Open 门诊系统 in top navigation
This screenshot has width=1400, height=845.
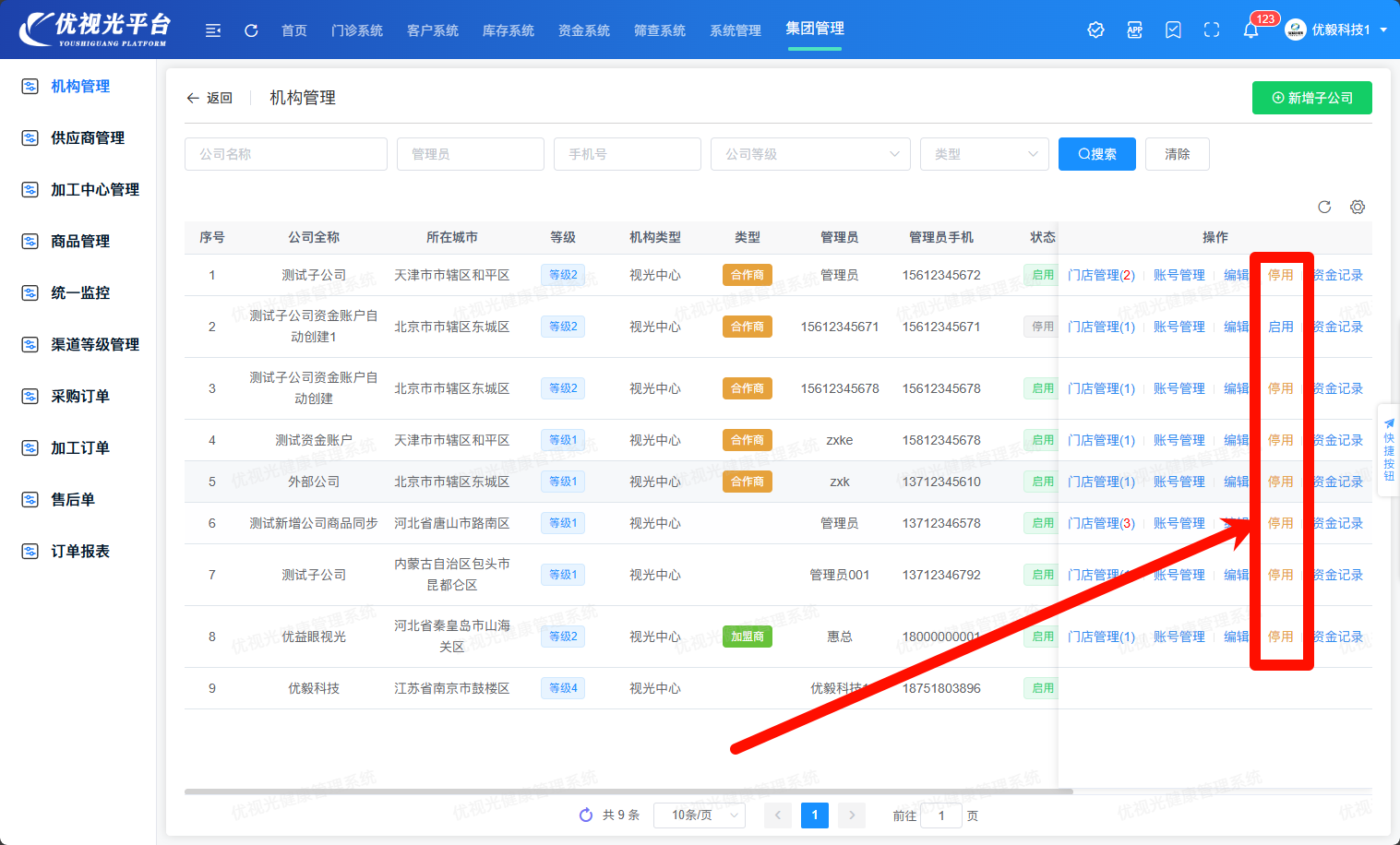coord(357,30)
